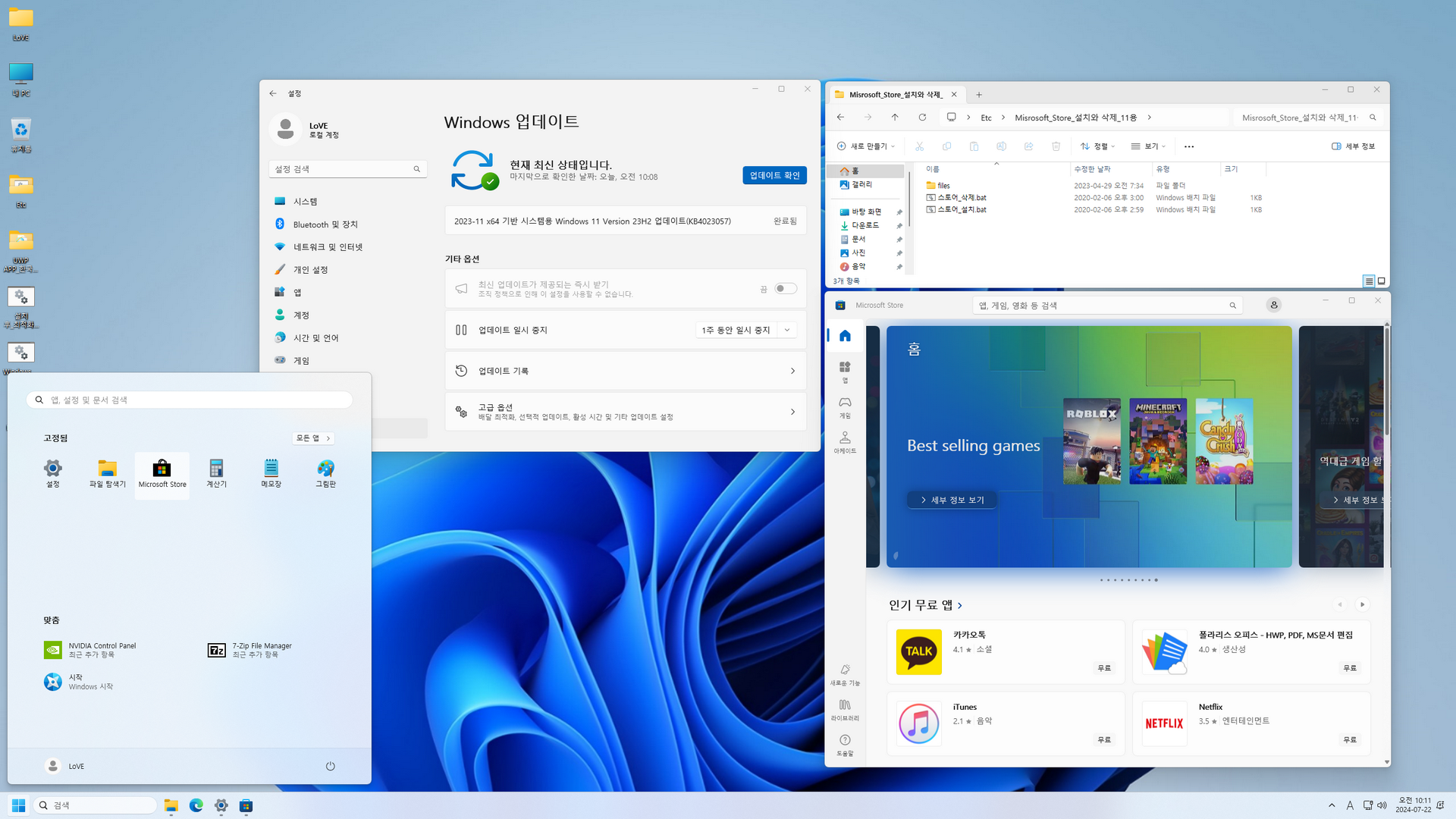Launch Paint from pinned Start apps
Image resolution: width=1456 pixels, height=819 pixels.
(325, 473)
